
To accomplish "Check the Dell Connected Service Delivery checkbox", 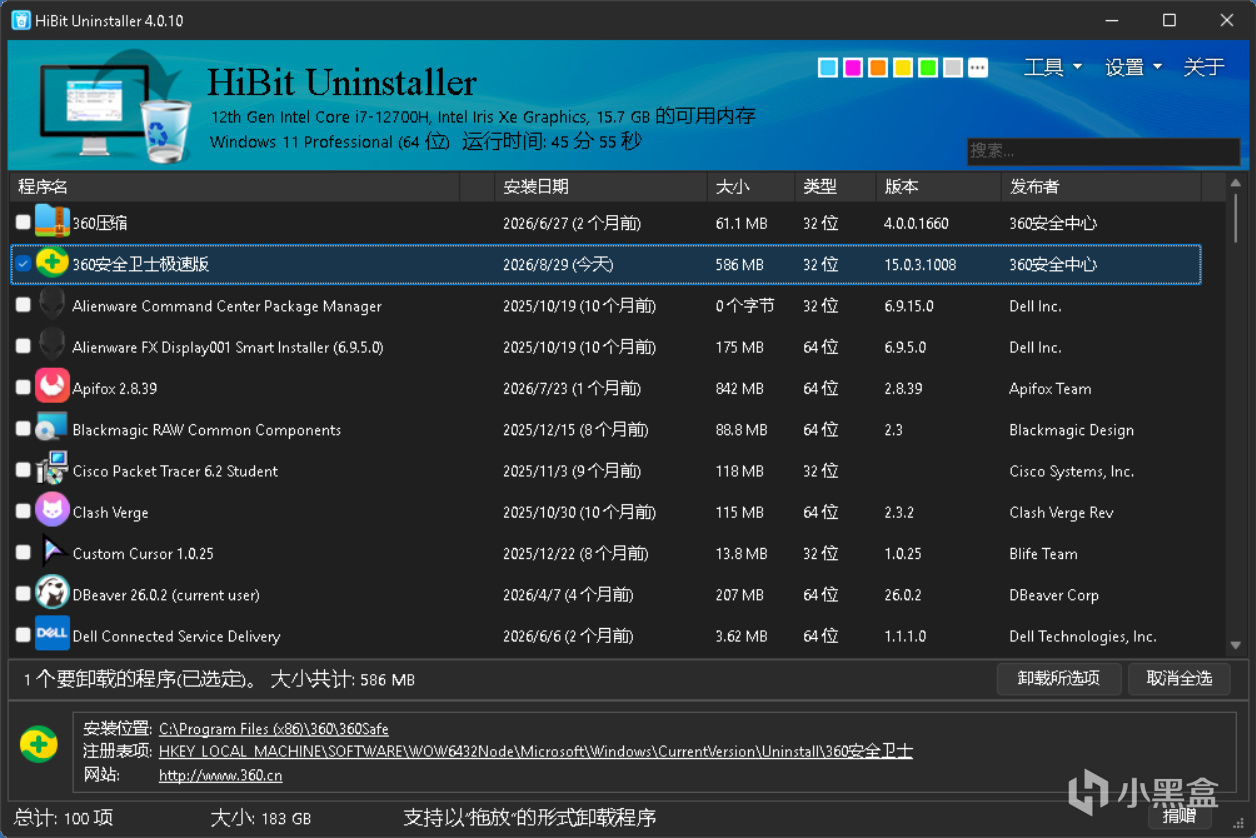I will (23, 634).
